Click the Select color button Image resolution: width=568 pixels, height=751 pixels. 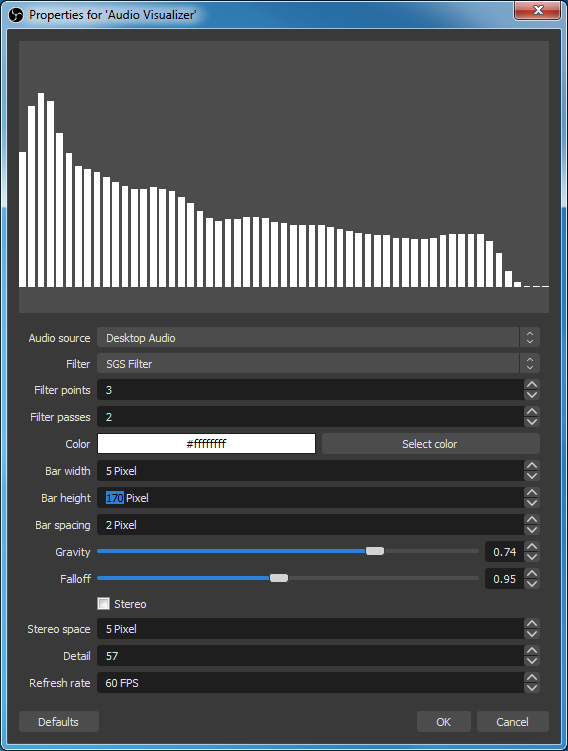coord(431,444)
